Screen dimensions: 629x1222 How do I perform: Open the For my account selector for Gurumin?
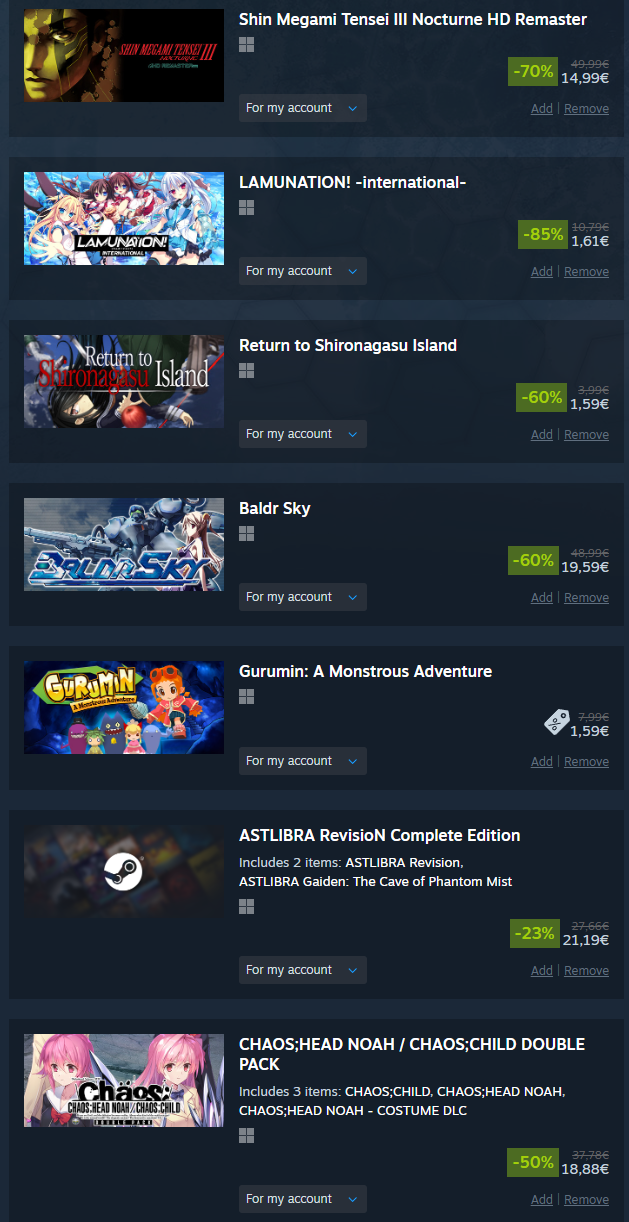[x=303, y=761]
